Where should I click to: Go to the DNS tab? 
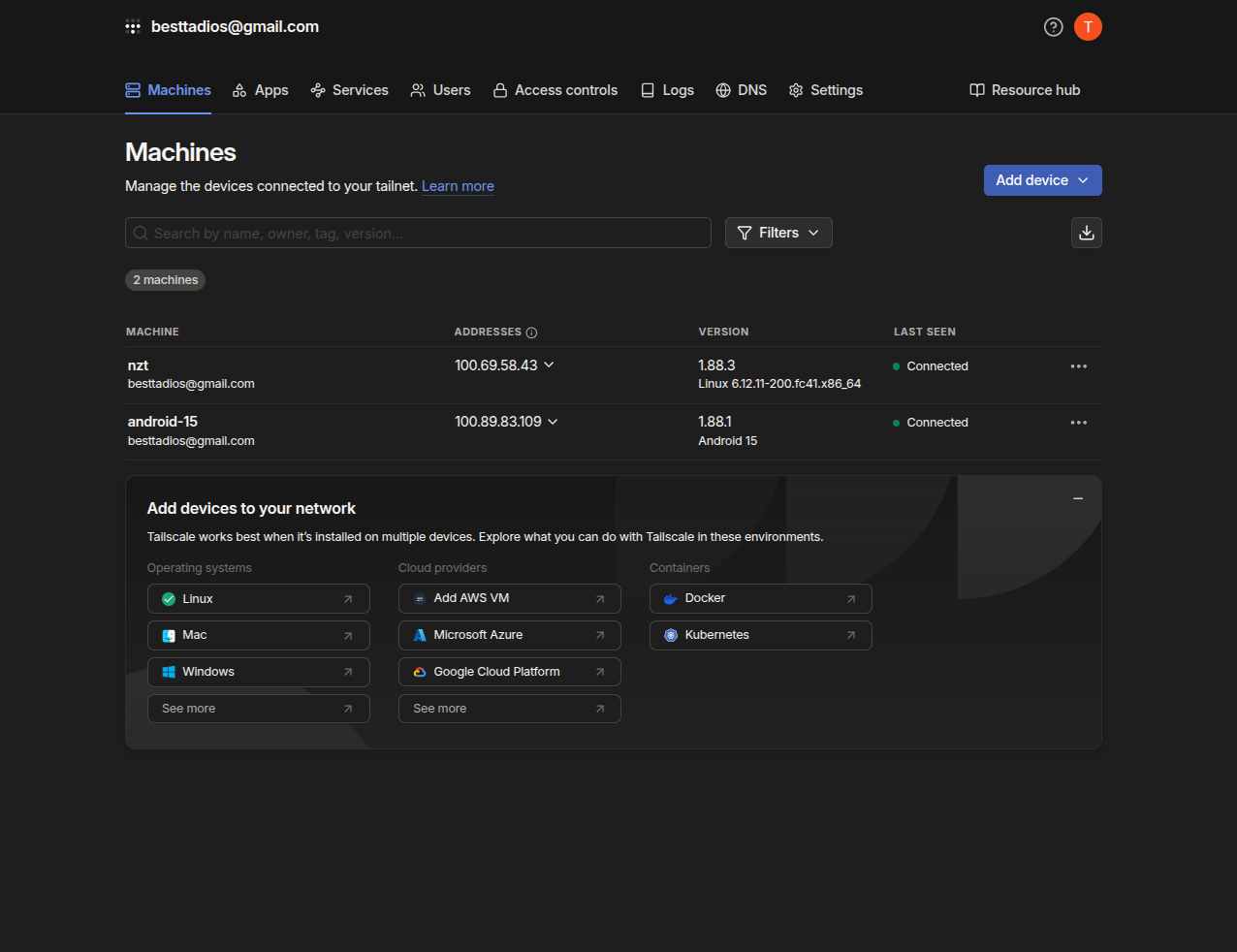742,90
